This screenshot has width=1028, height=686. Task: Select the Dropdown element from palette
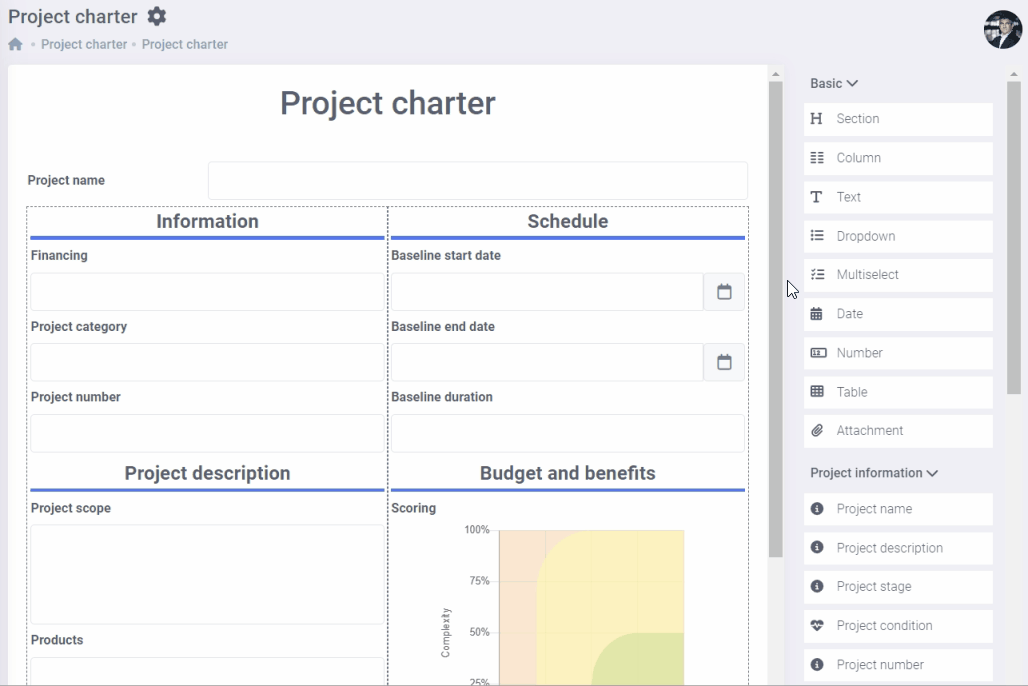tap(865, 236)
